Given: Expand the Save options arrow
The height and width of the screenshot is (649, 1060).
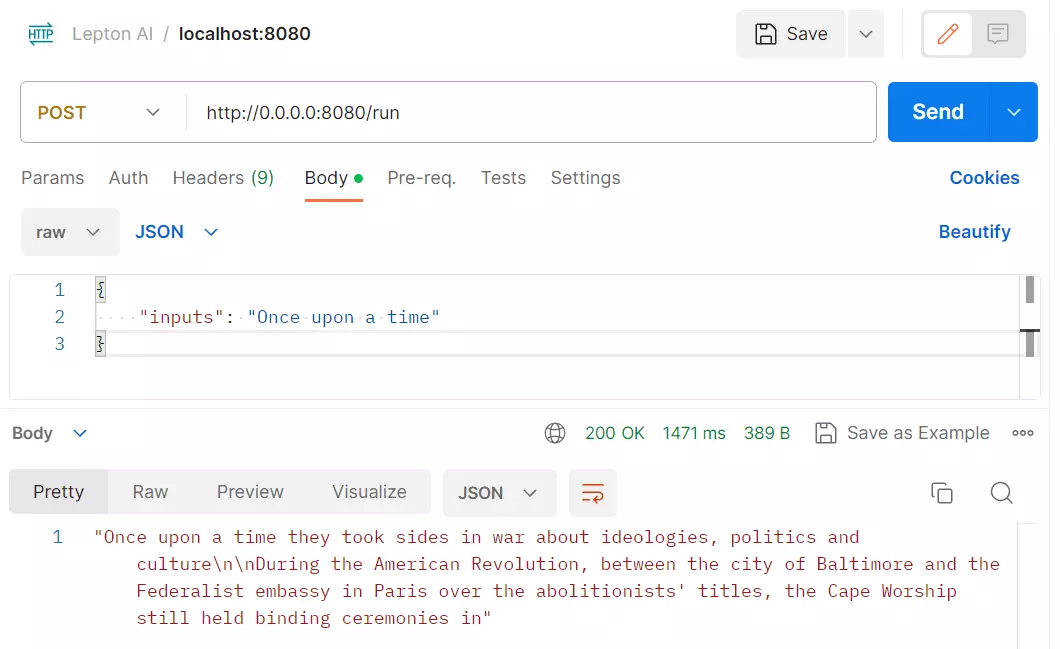Looking at the screenshot, I should point(866,34).
